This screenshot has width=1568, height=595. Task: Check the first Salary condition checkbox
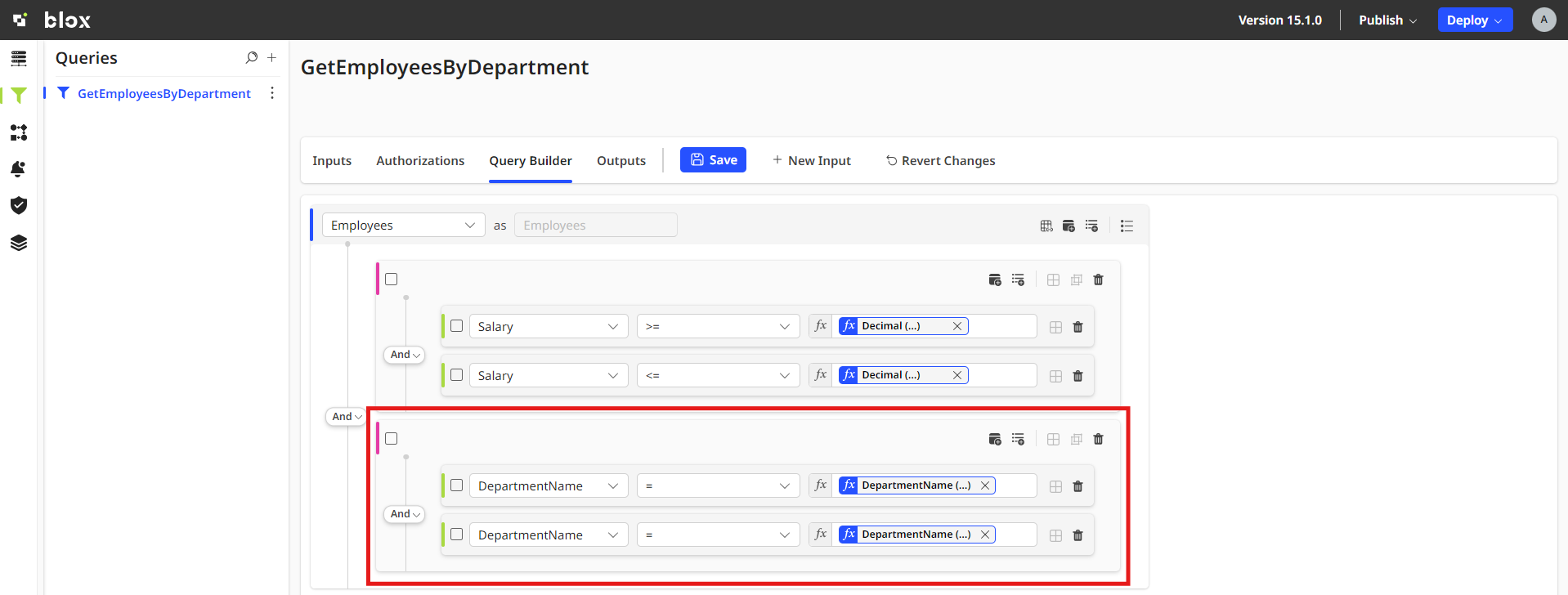457,326
